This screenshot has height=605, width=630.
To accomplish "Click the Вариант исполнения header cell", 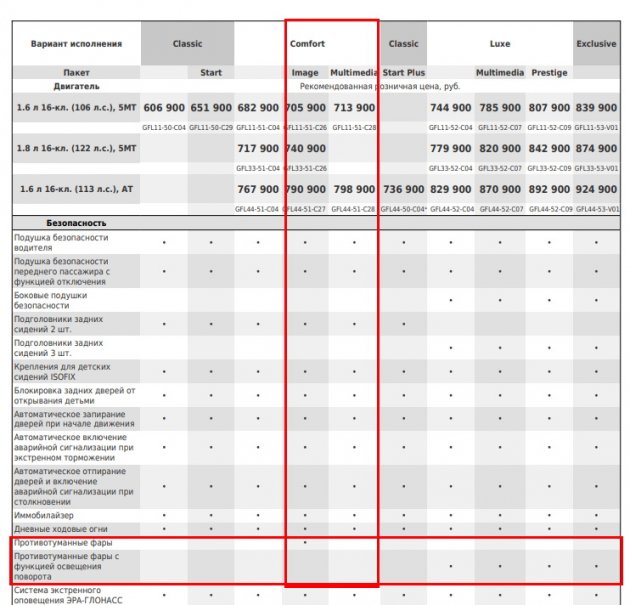I will tap(76, 44).
